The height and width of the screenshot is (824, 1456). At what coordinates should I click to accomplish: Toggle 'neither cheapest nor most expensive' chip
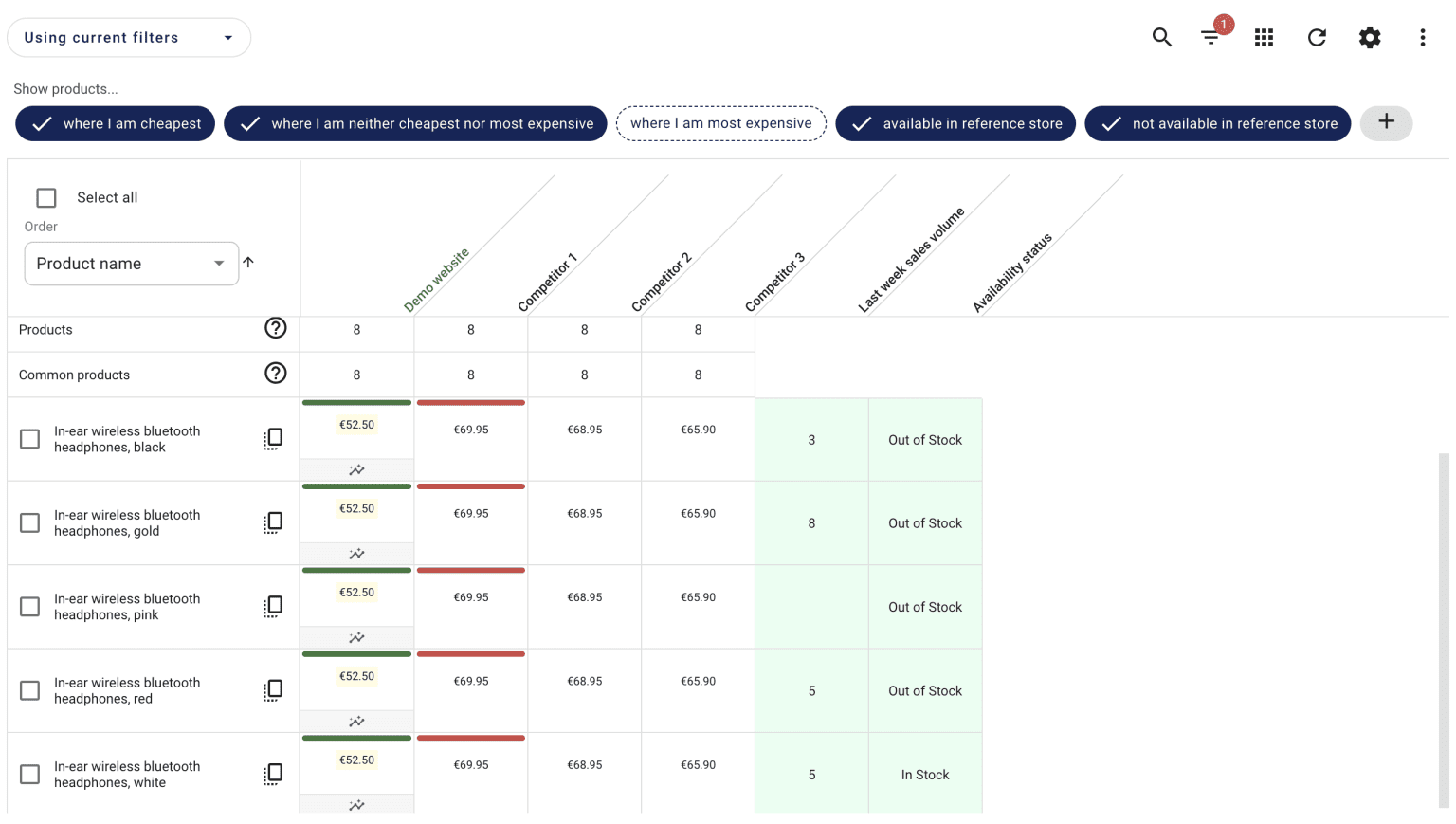[x=415, y=123]
